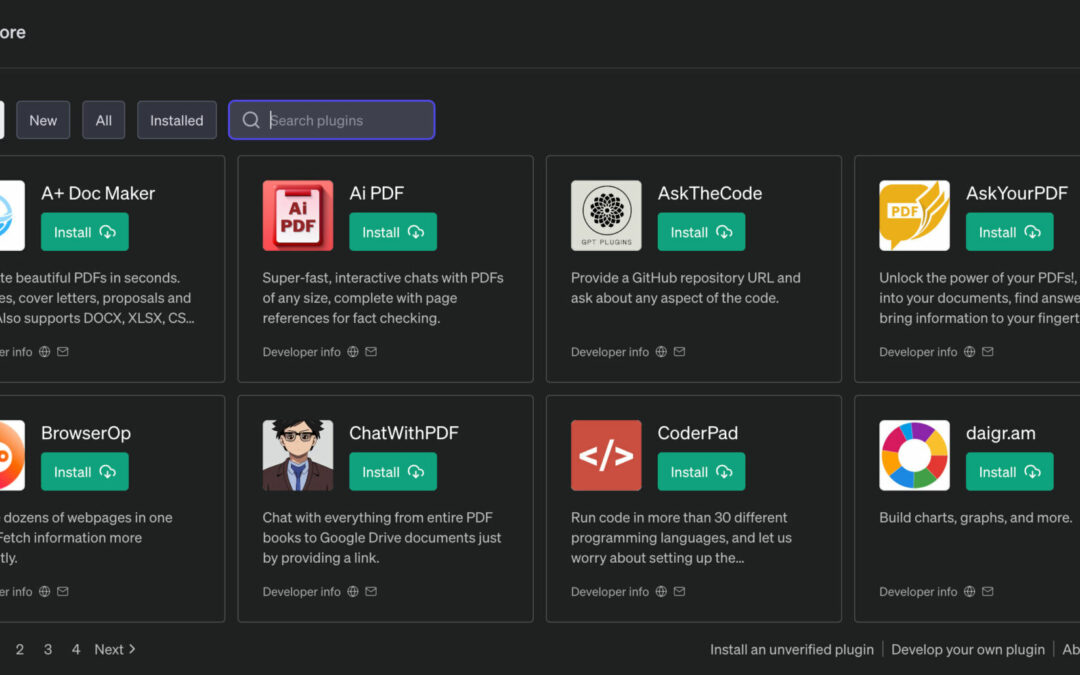
Task: Click the ChatWithPDF avatar icon
Action: [297, 455]
